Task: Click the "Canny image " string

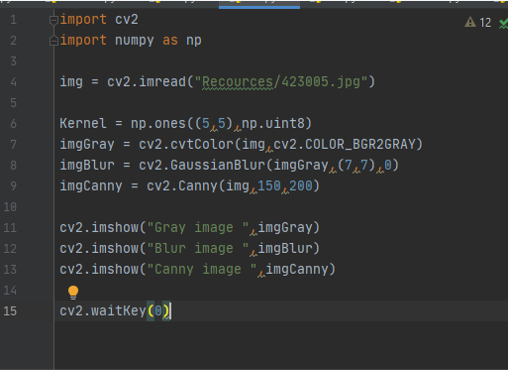Action: coord(202,269)
